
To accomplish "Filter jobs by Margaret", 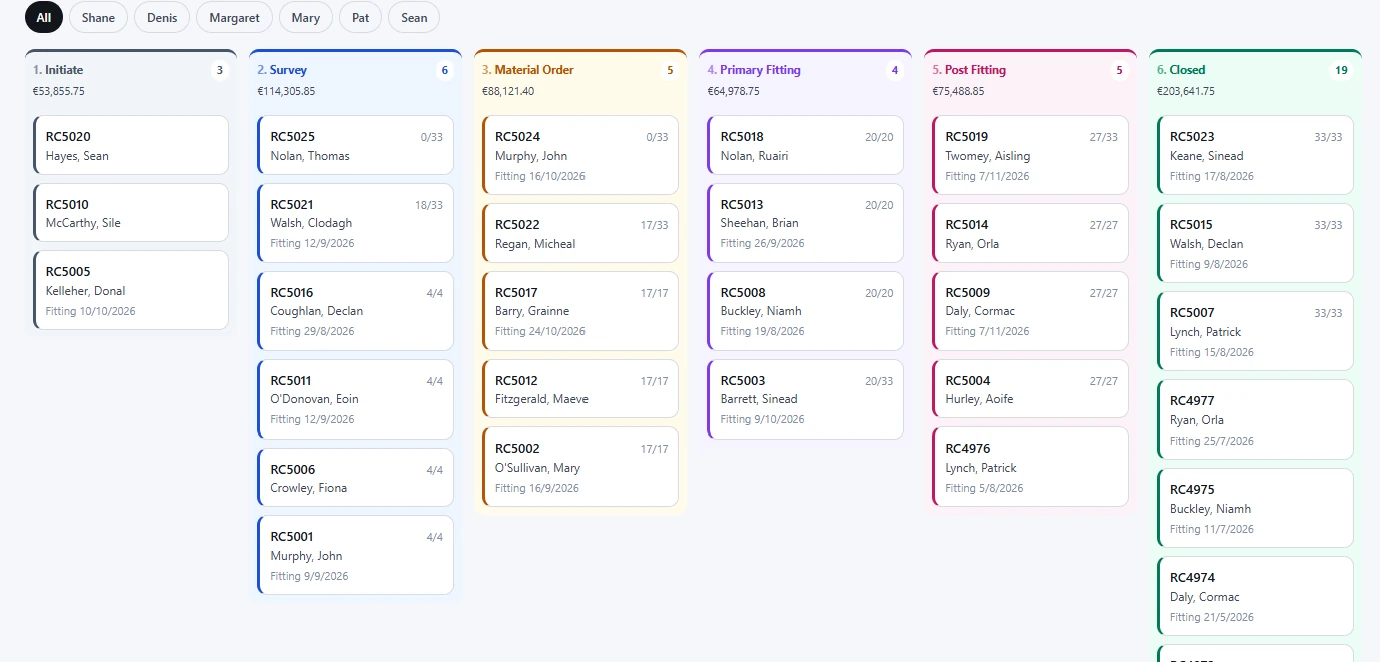I will [x=235, y=17].
